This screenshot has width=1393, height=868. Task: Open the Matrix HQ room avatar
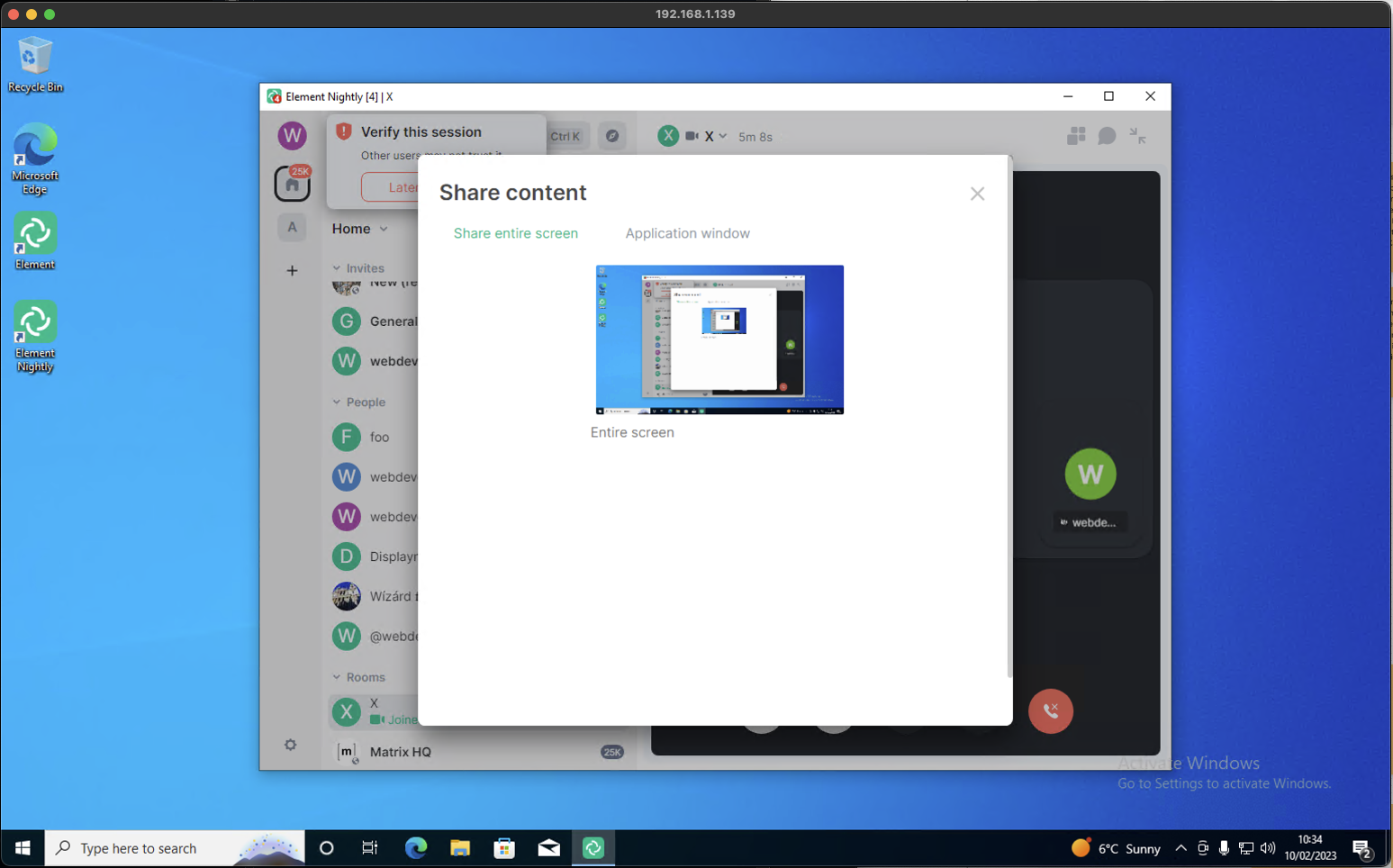click(x=347, y=753)
